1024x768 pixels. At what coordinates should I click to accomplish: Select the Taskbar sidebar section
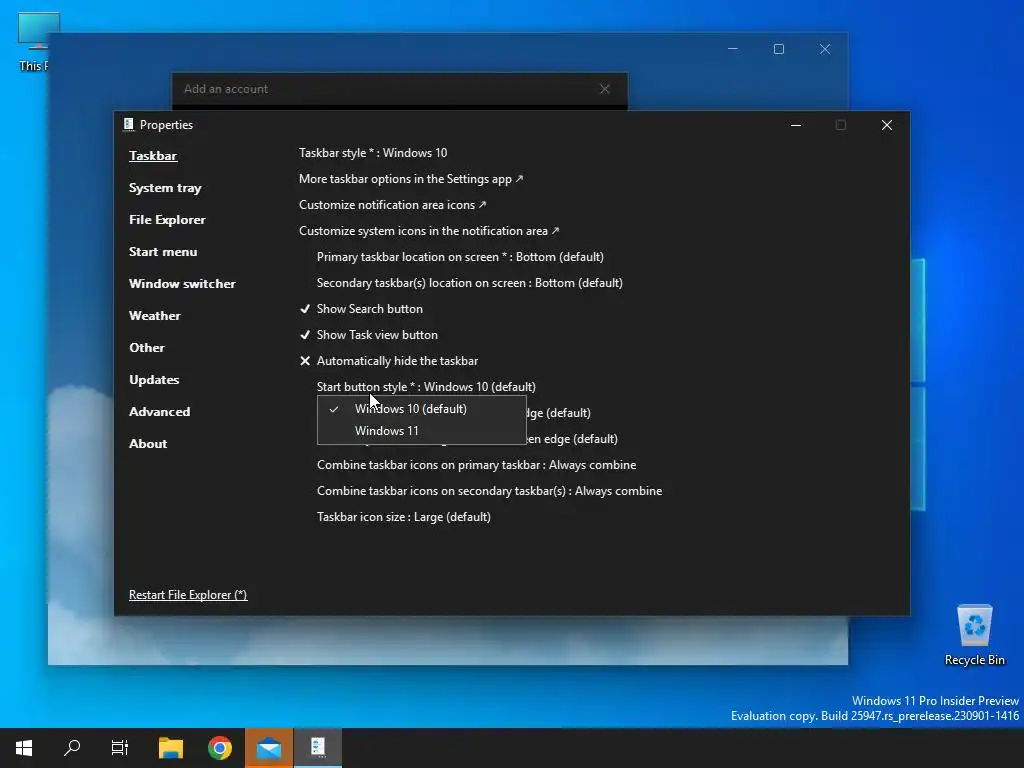(x=153, y=155)
